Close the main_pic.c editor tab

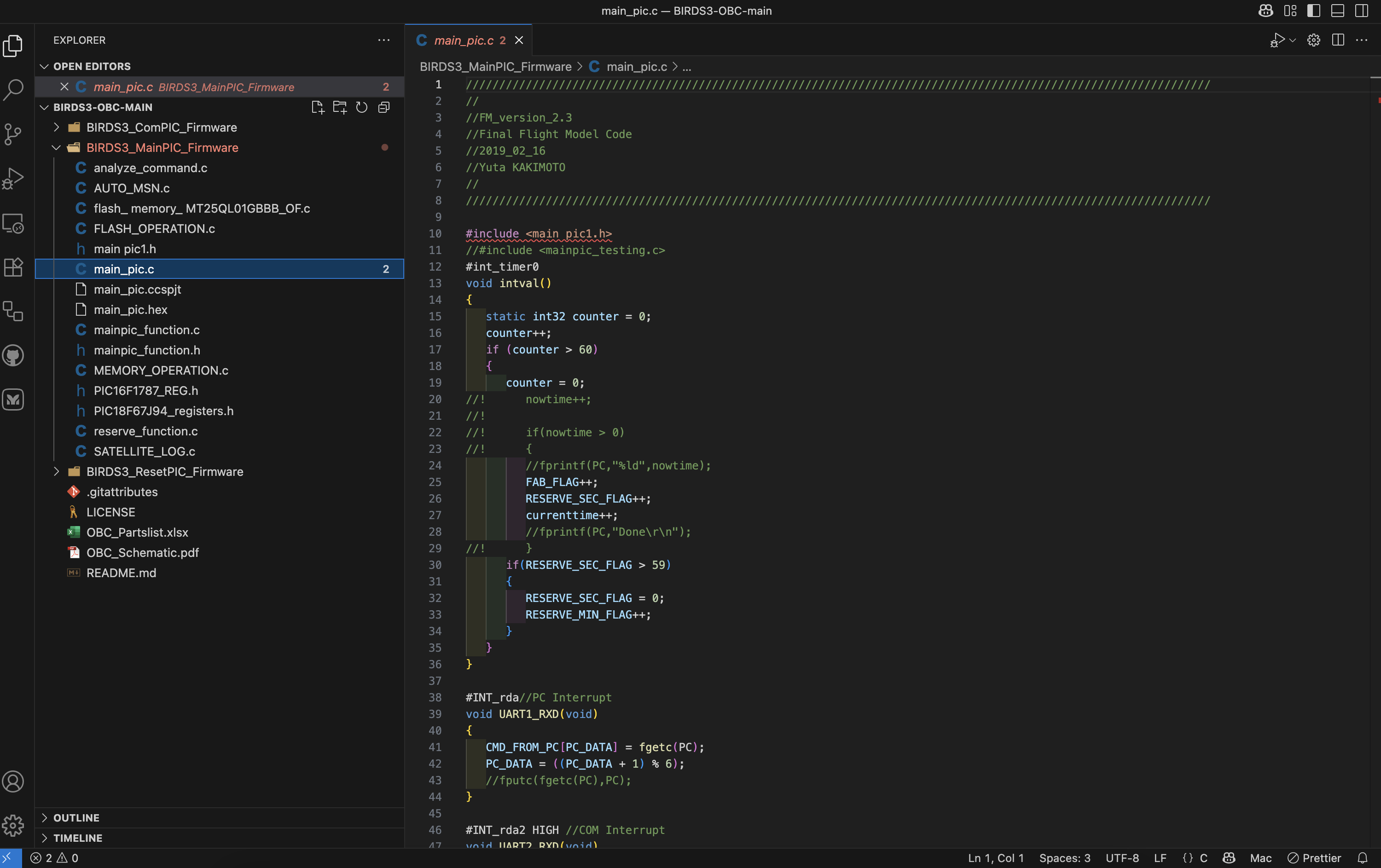[519, 40]
